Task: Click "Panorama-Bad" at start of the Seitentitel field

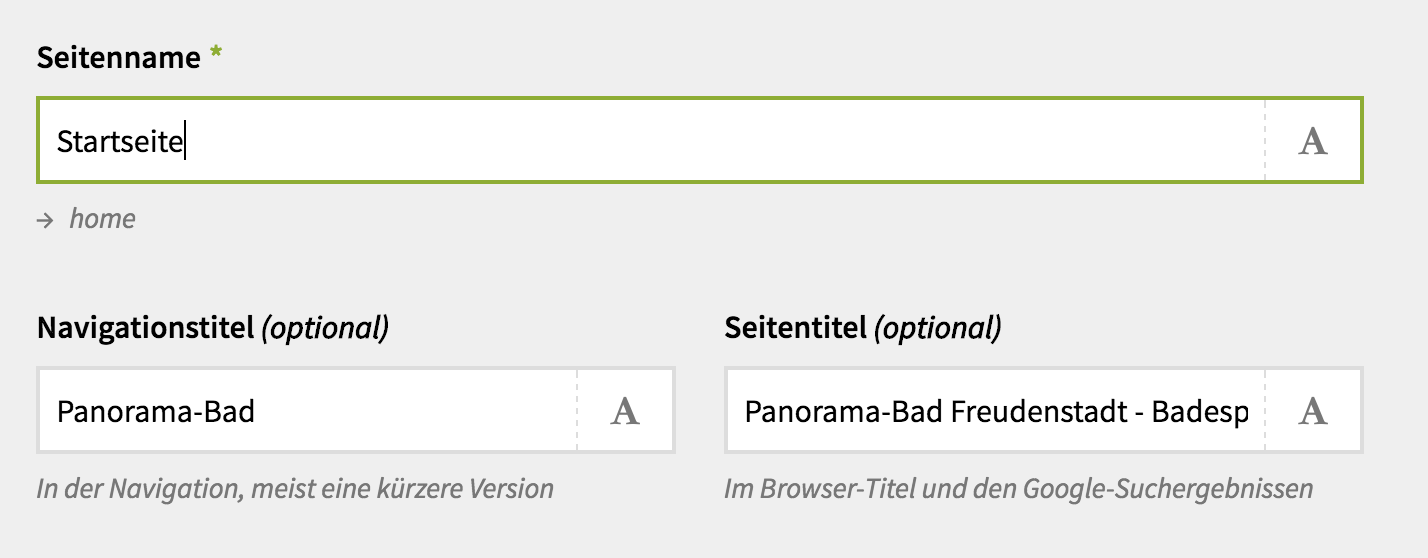Action: [x=844, y=411]
